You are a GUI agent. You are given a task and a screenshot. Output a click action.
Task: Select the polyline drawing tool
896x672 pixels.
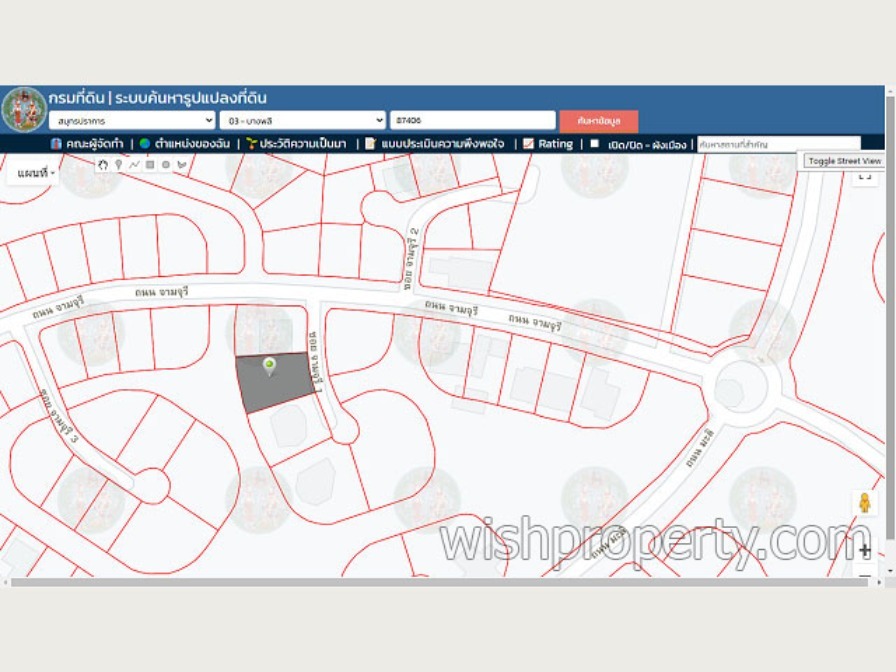pyautogui.click(x=134, y=165)
